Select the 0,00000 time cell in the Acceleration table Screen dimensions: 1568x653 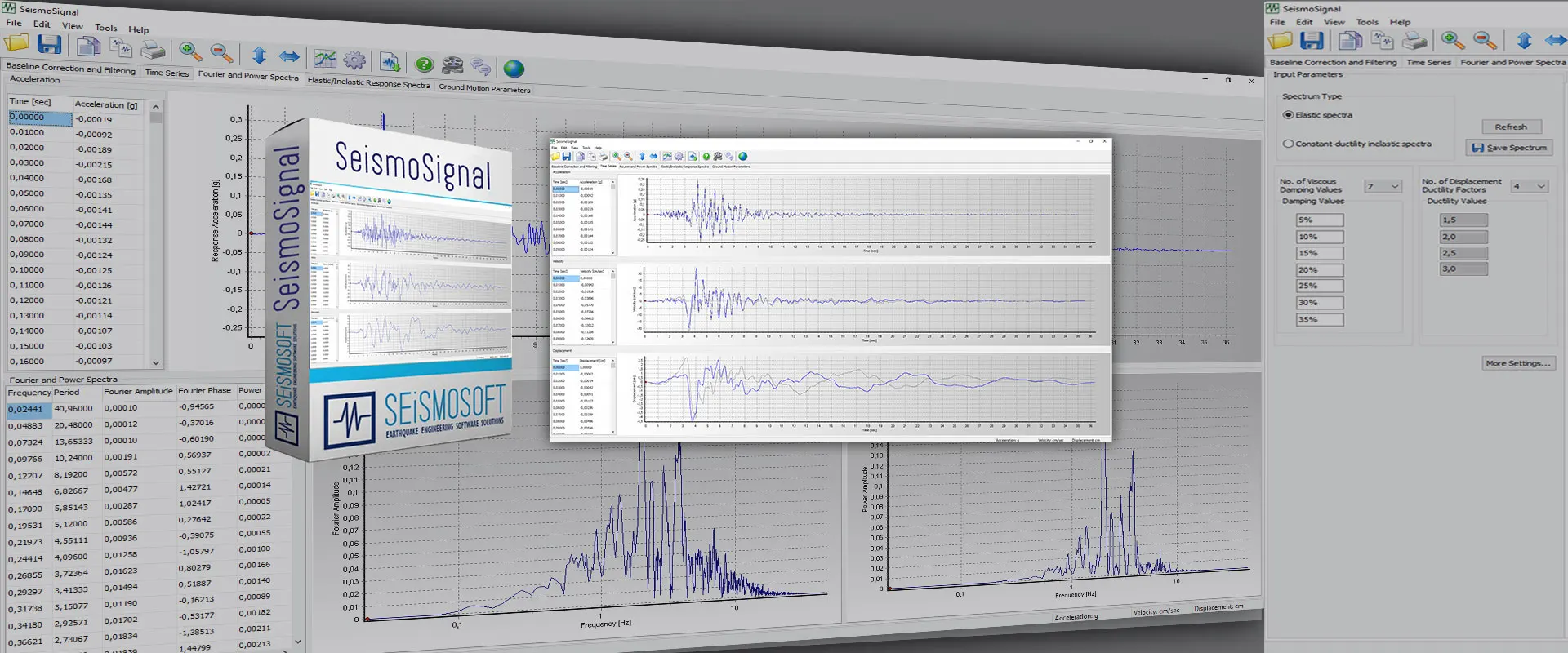point(39,118)
